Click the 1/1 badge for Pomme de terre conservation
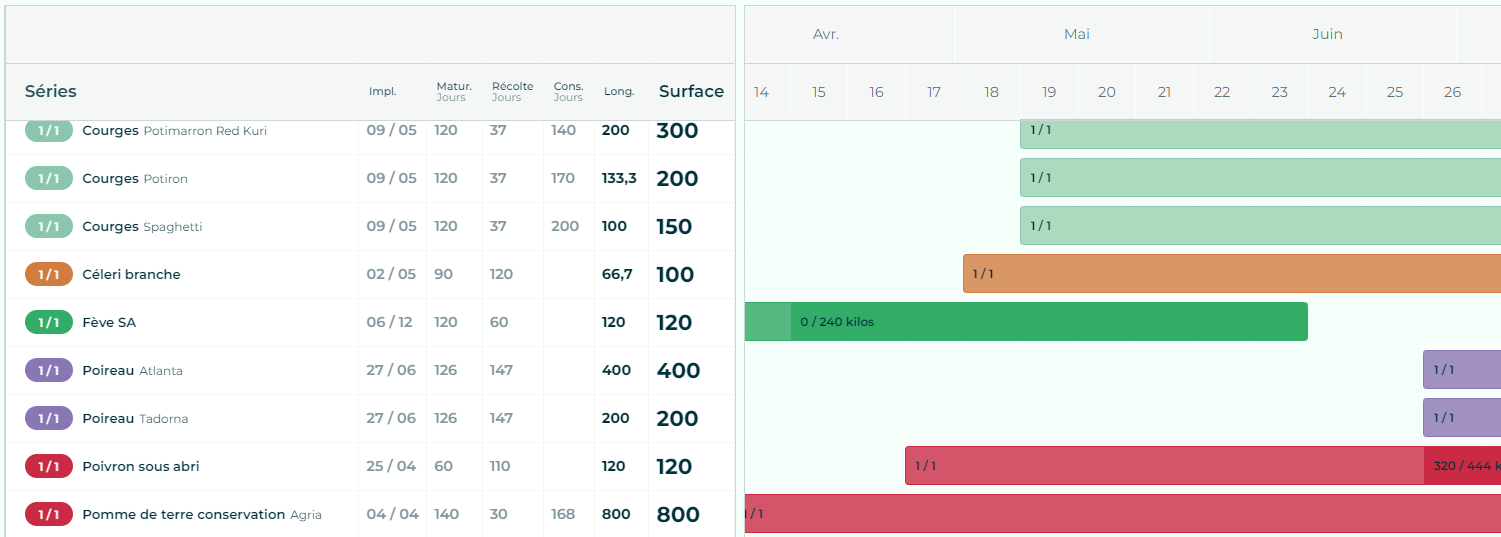 click(x=48, y=514)
